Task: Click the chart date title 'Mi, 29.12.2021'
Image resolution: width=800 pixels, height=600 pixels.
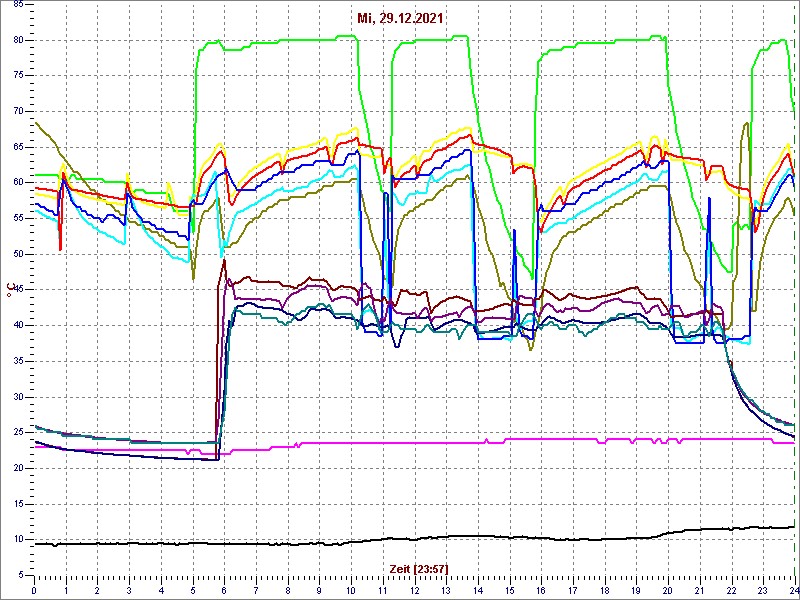Action: click(x=399, y=18)
